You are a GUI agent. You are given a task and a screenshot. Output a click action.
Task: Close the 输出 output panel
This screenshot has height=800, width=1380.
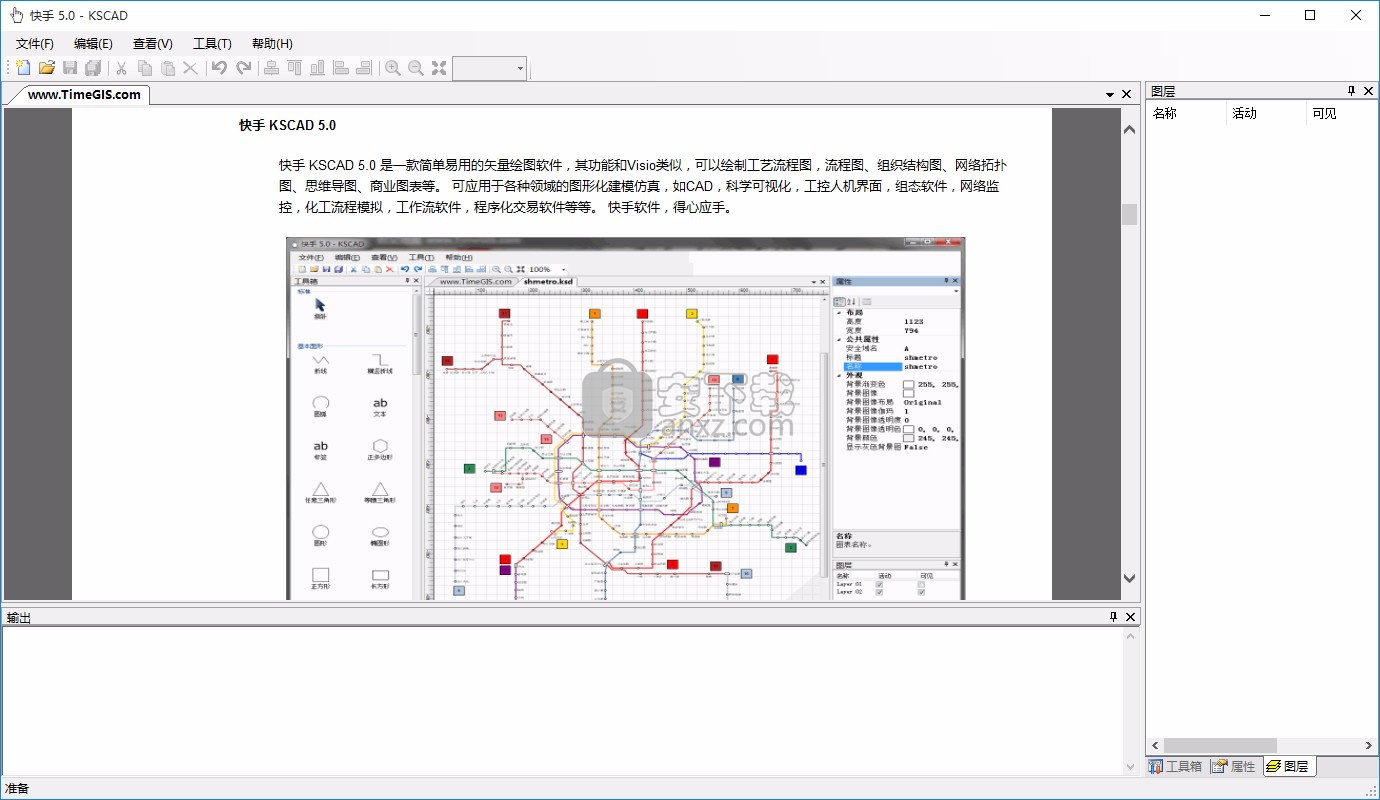pos(1131,617)
